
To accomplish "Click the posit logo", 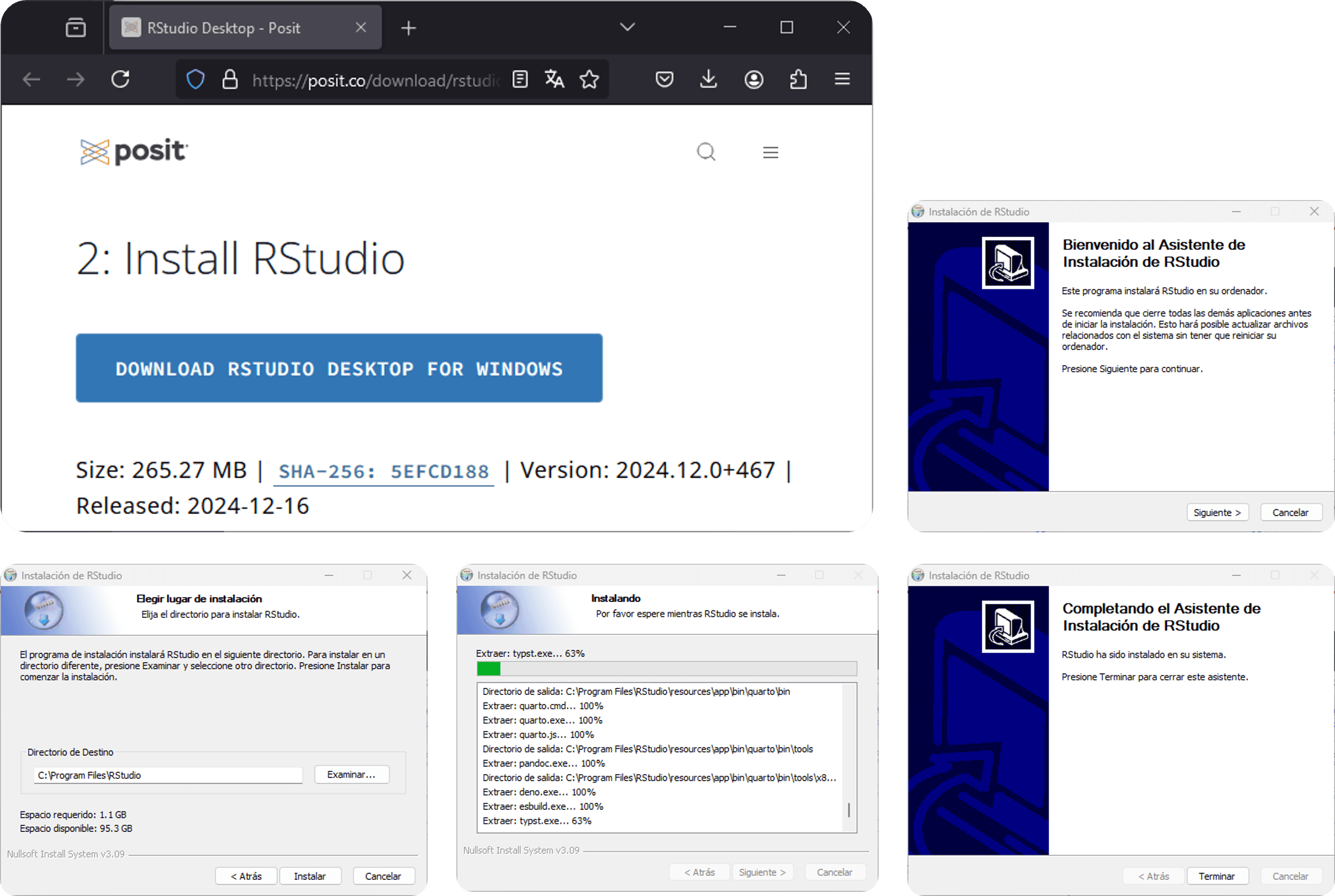I will pos(134,151).
